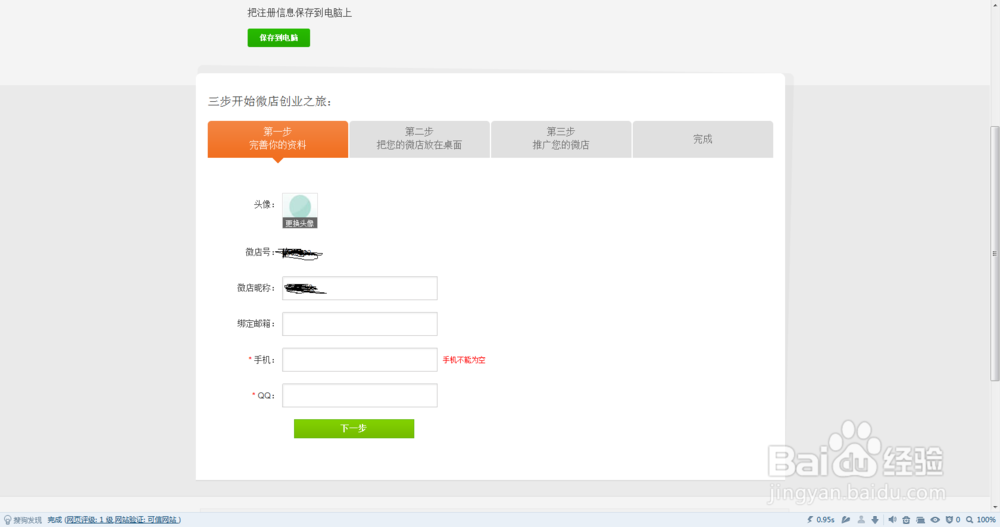Toggle the eye protection mode icon
Image resolution: width=1000 pixels, height=527 pixels.
point(935,520)
